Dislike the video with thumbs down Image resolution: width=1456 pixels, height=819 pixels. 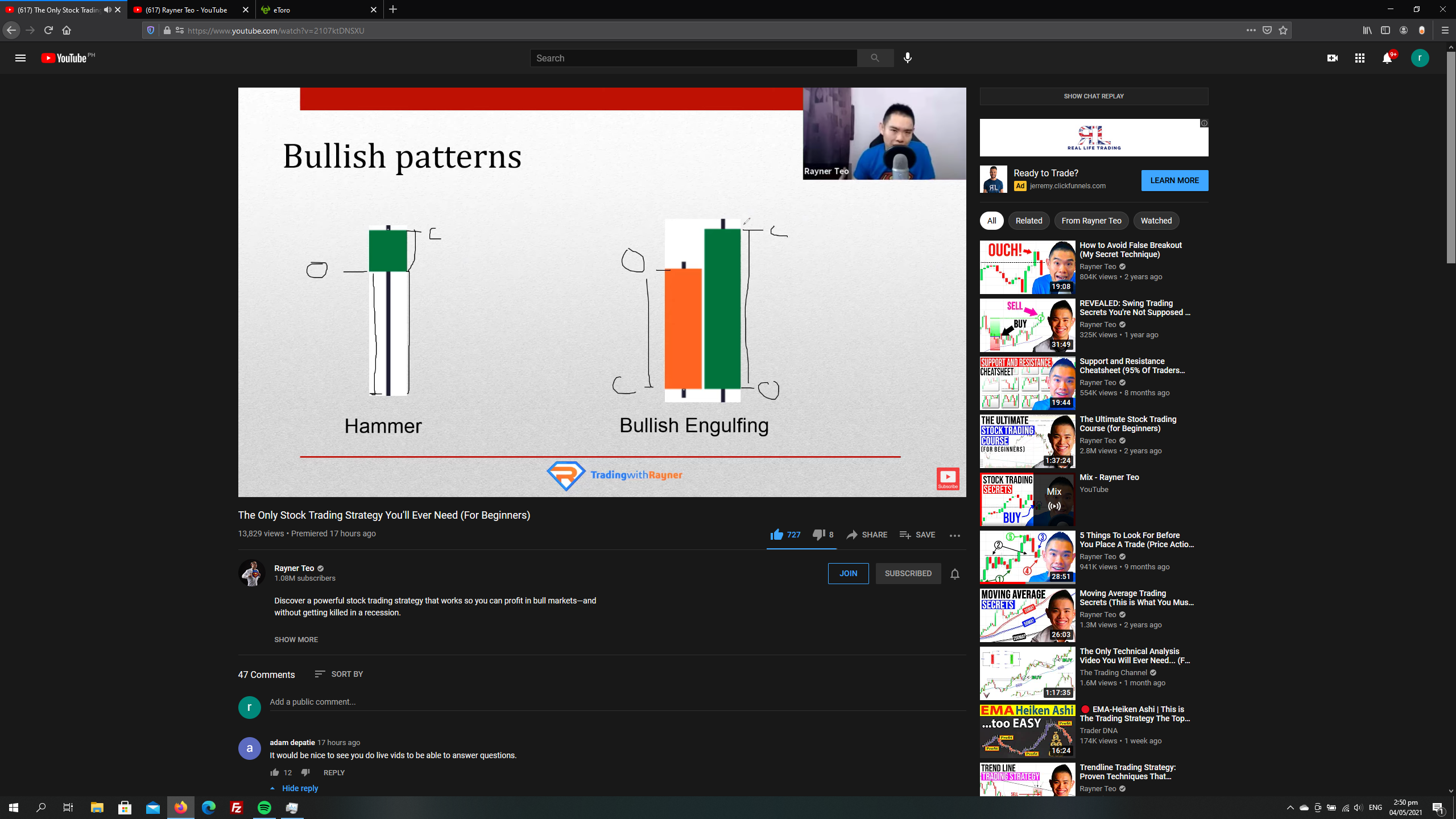(823, 535)
